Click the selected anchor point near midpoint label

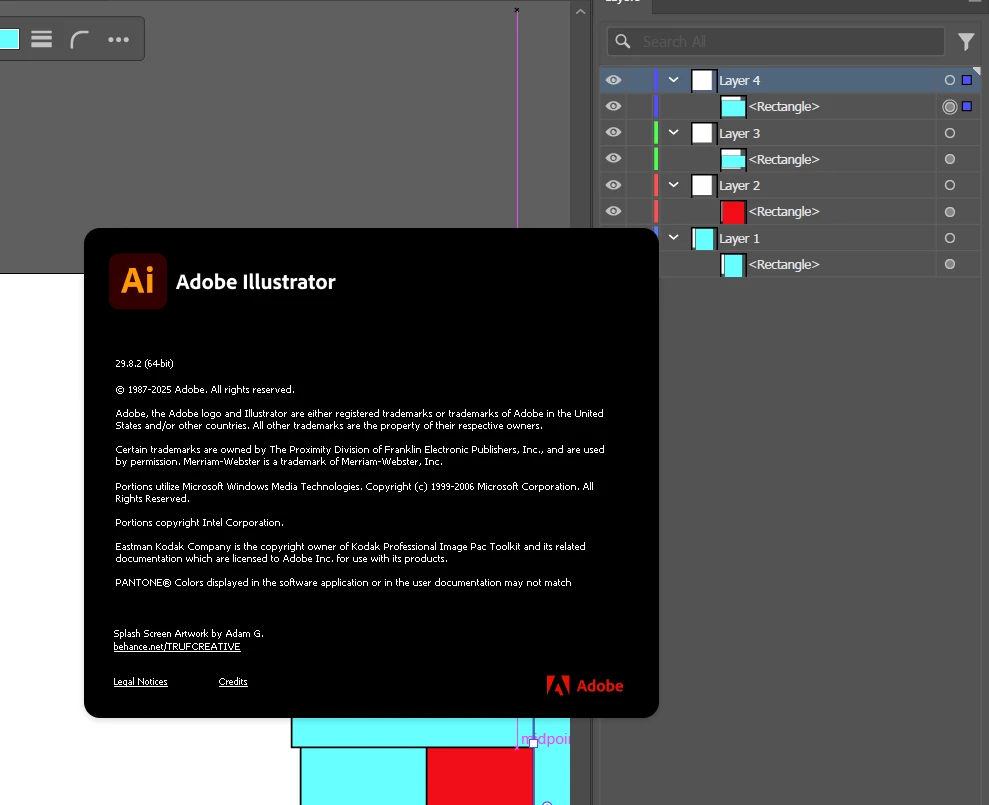click(534, 743)
